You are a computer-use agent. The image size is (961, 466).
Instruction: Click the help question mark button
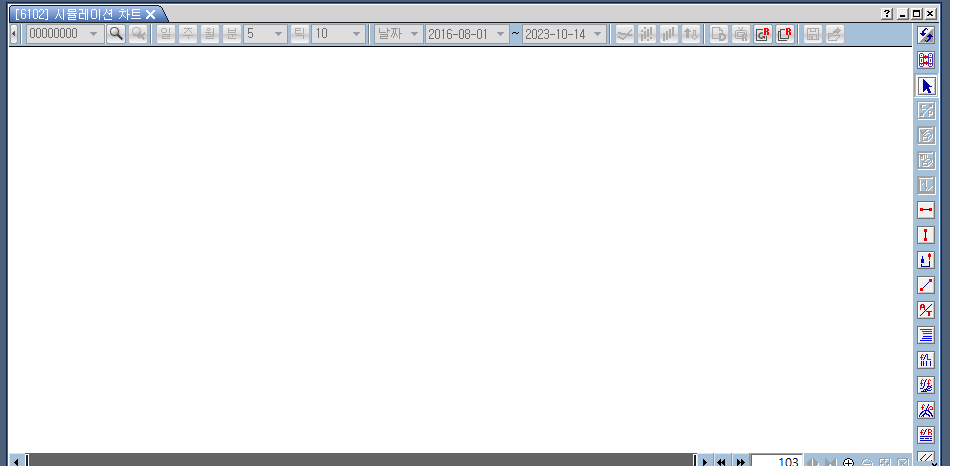pyautogui.click(x=887, y=14)
